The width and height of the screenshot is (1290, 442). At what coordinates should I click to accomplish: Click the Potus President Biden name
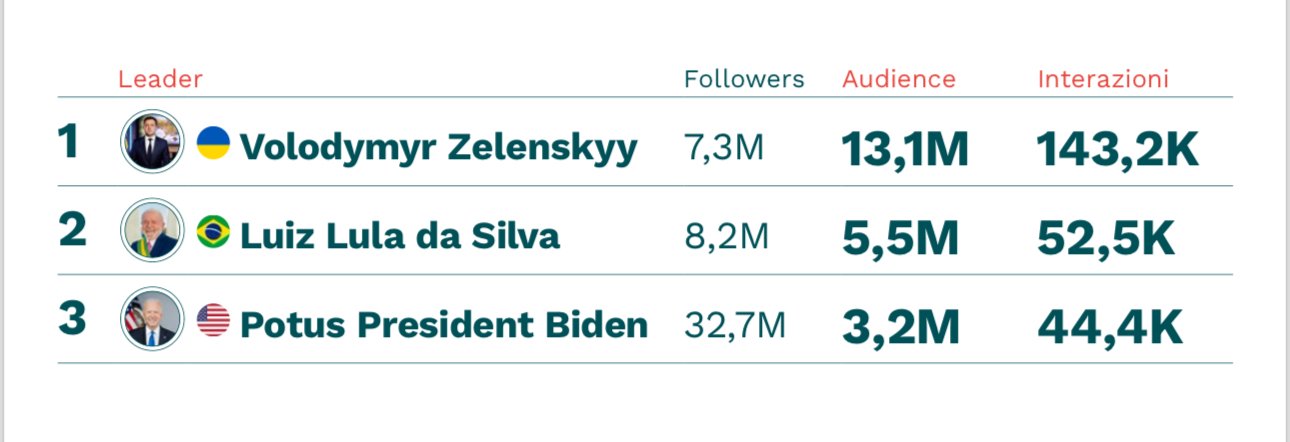coord(444,325)
